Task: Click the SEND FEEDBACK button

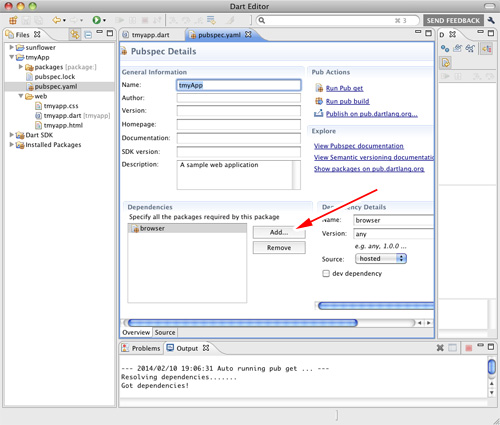Action: (453, 21)
